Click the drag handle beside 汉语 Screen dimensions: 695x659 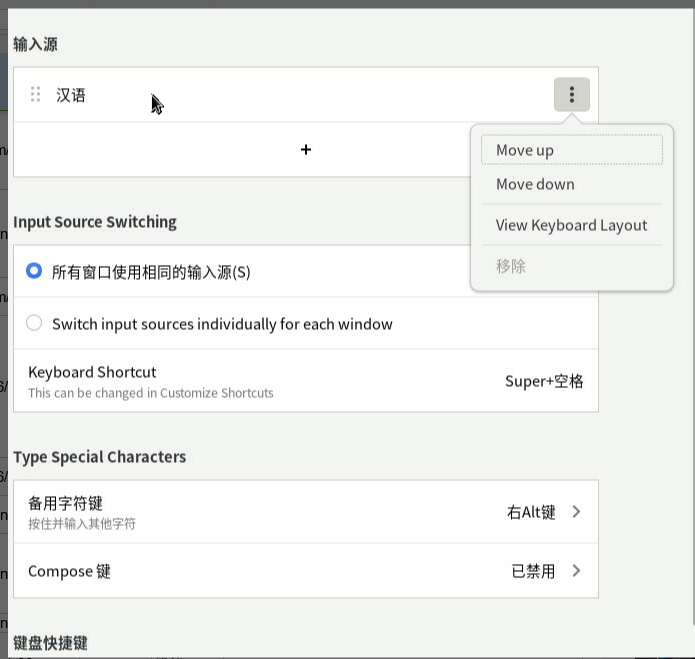pyautogui.click(x=35, y=95)
